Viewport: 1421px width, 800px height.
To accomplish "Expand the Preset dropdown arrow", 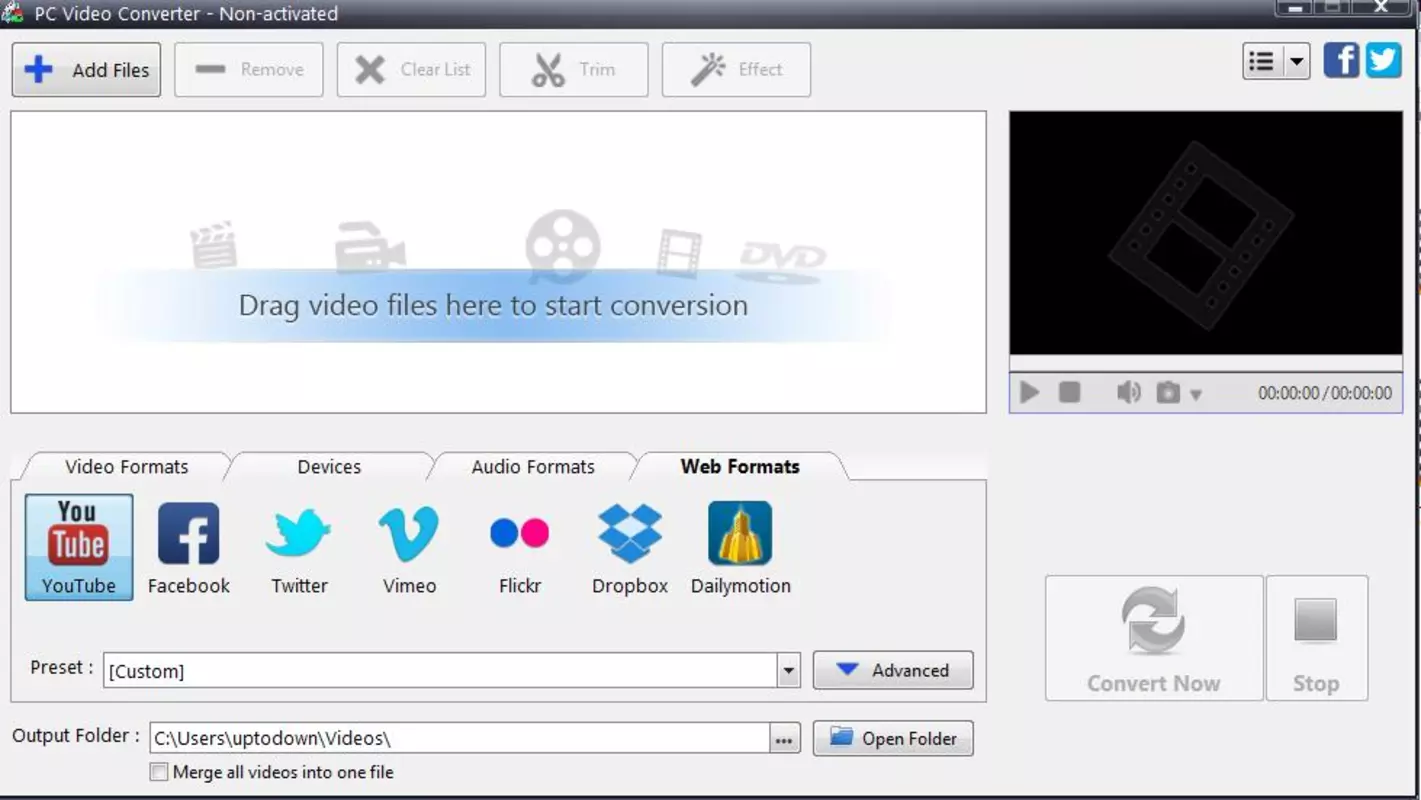I will tap(789, 671).
